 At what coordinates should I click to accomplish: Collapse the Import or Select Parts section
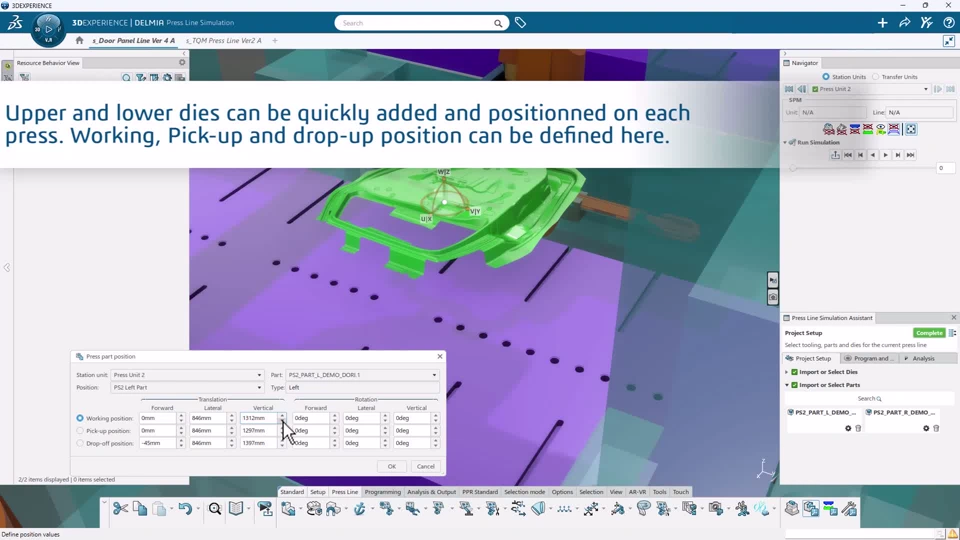point(787,385)
